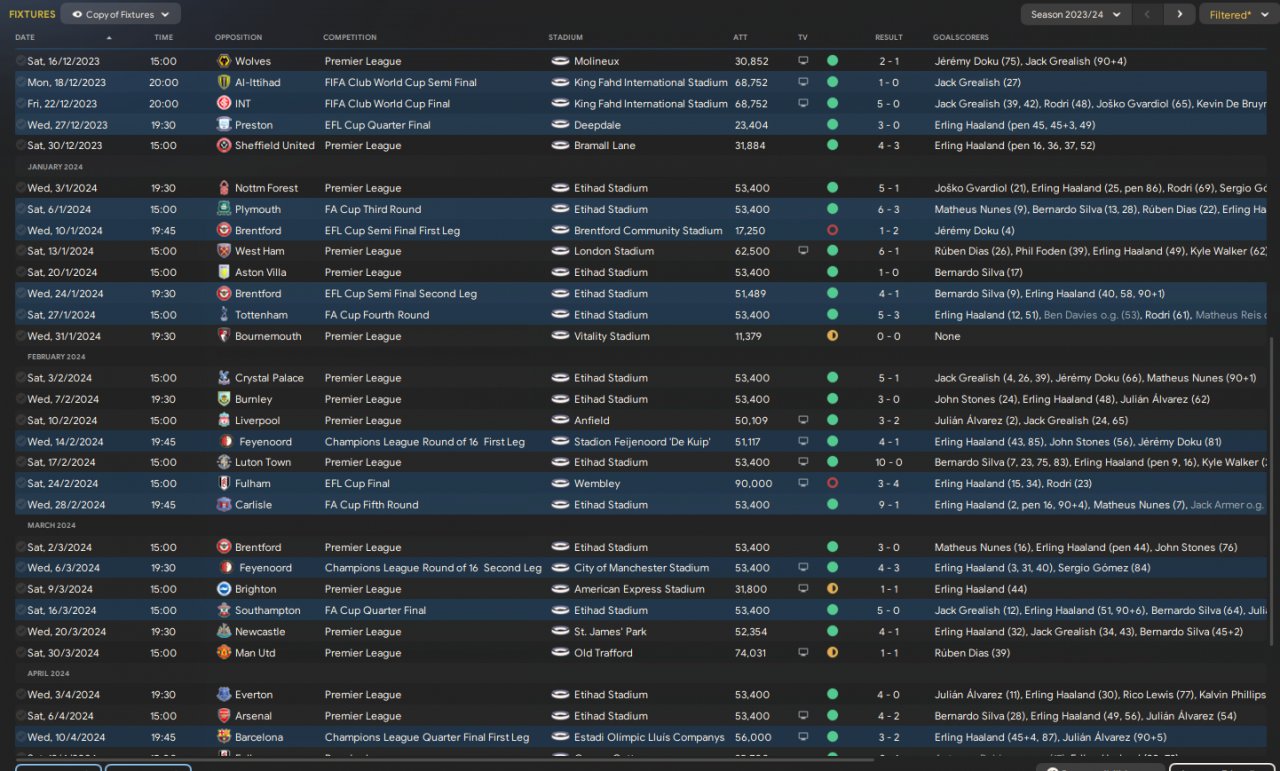Select the Preston club badge
Image resolution: width=1280 pixels, height=771 pixels.
click(x=224, y=125)
